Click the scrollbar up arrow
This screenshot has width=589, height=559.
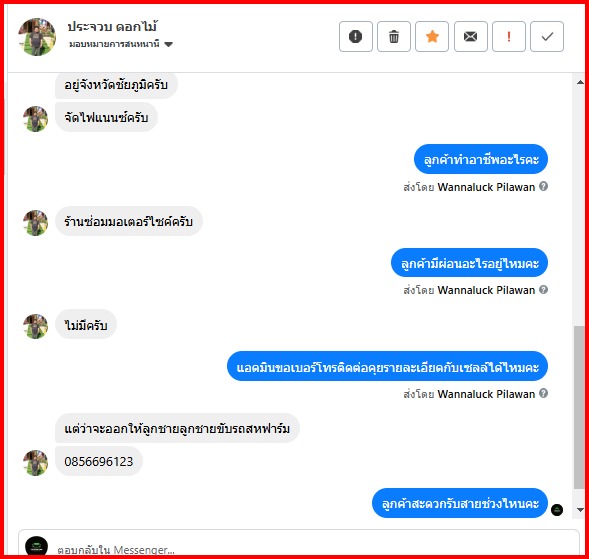[x=580, y=82]
